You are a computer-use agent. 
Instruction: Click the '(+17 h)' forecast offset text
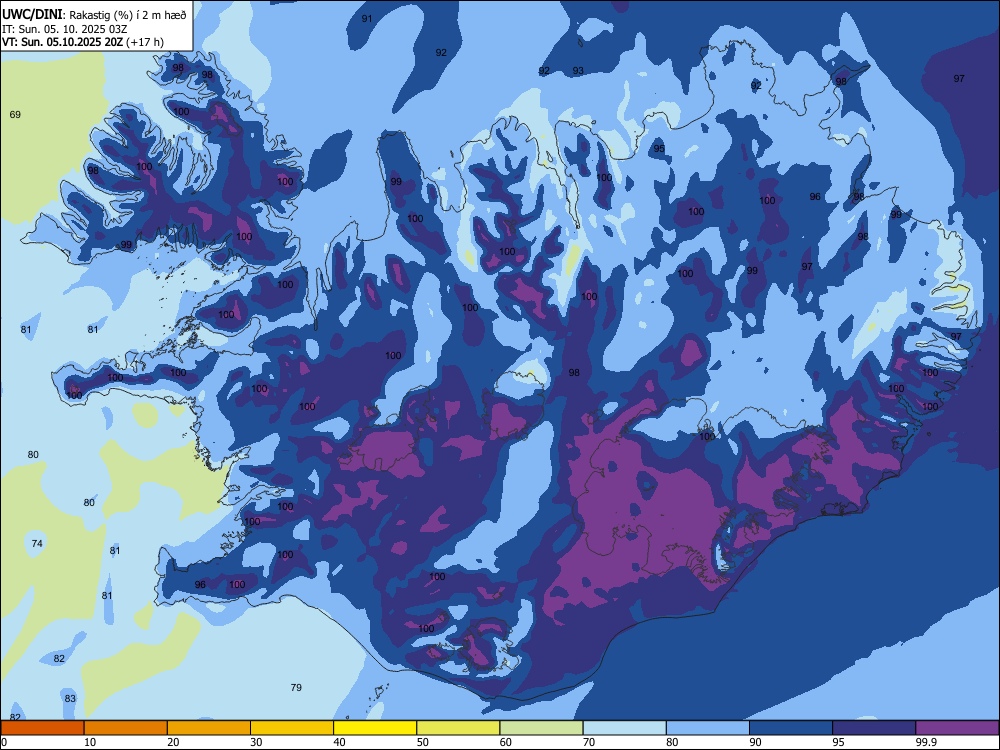pos(145,42)
